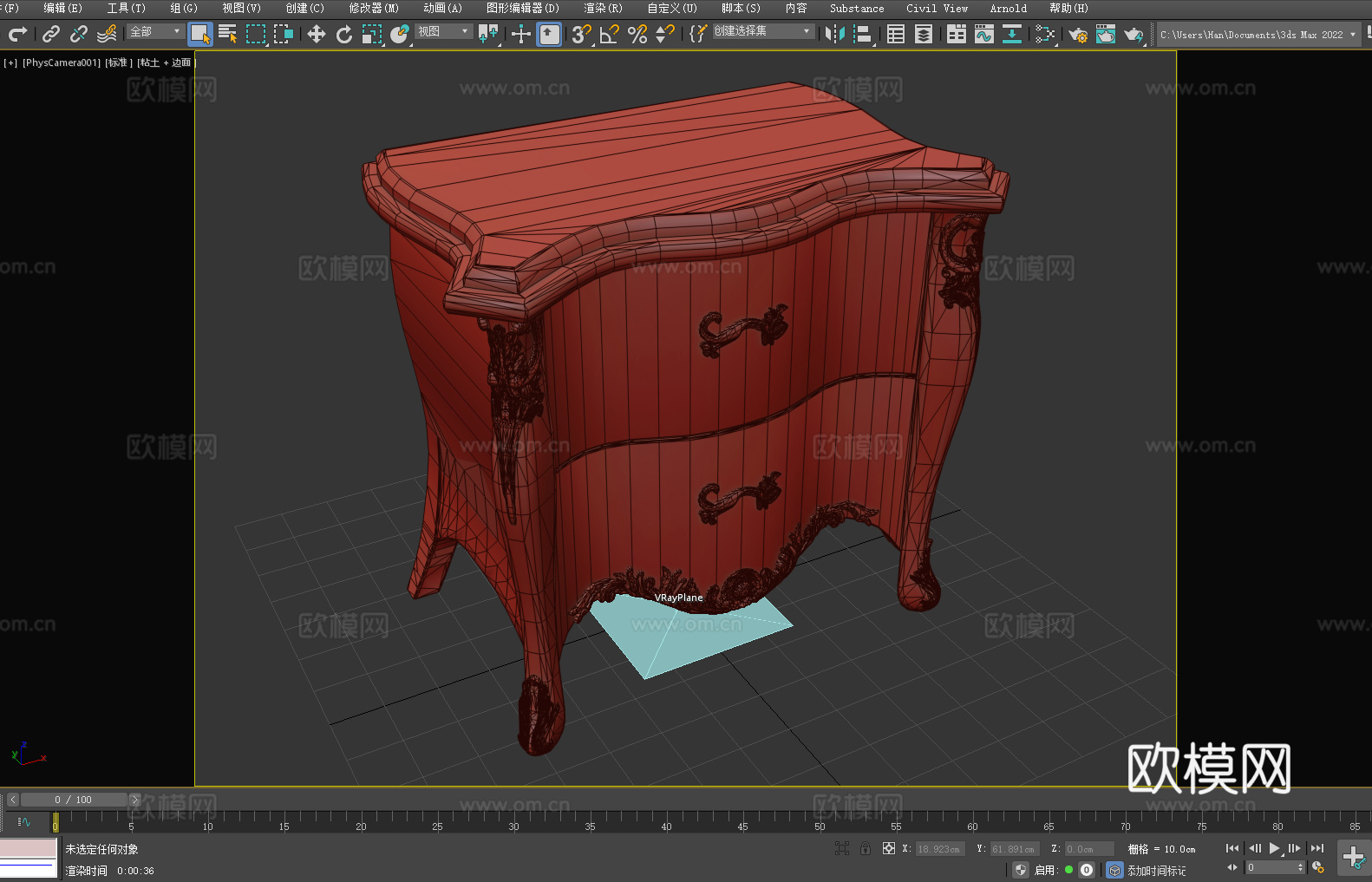Click the Play Animation button
Image resolution: width=1372 pixels, height=882 pixels.
click(x=1274, y=848)
